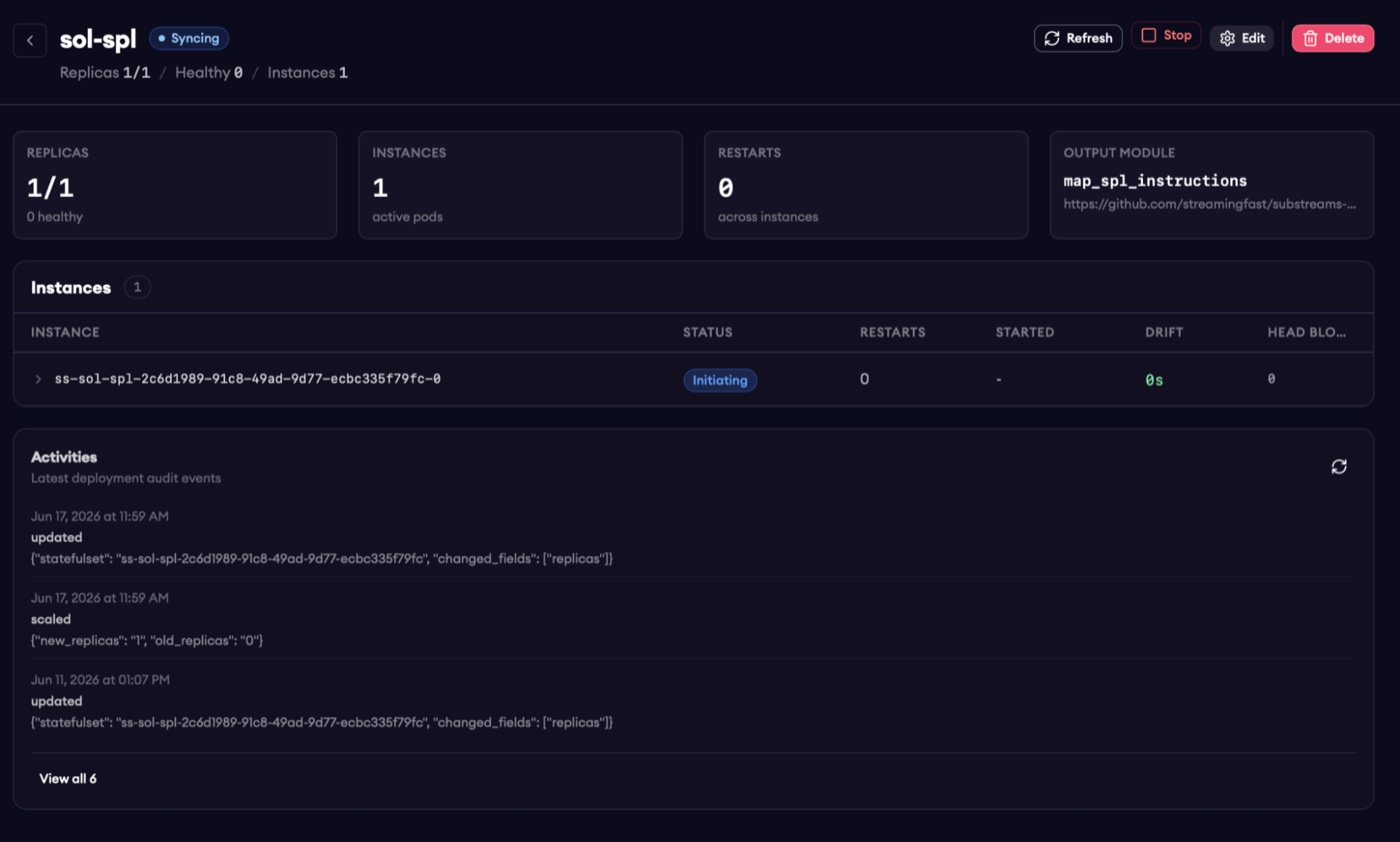Click the "active pods" label

[407, 216]
